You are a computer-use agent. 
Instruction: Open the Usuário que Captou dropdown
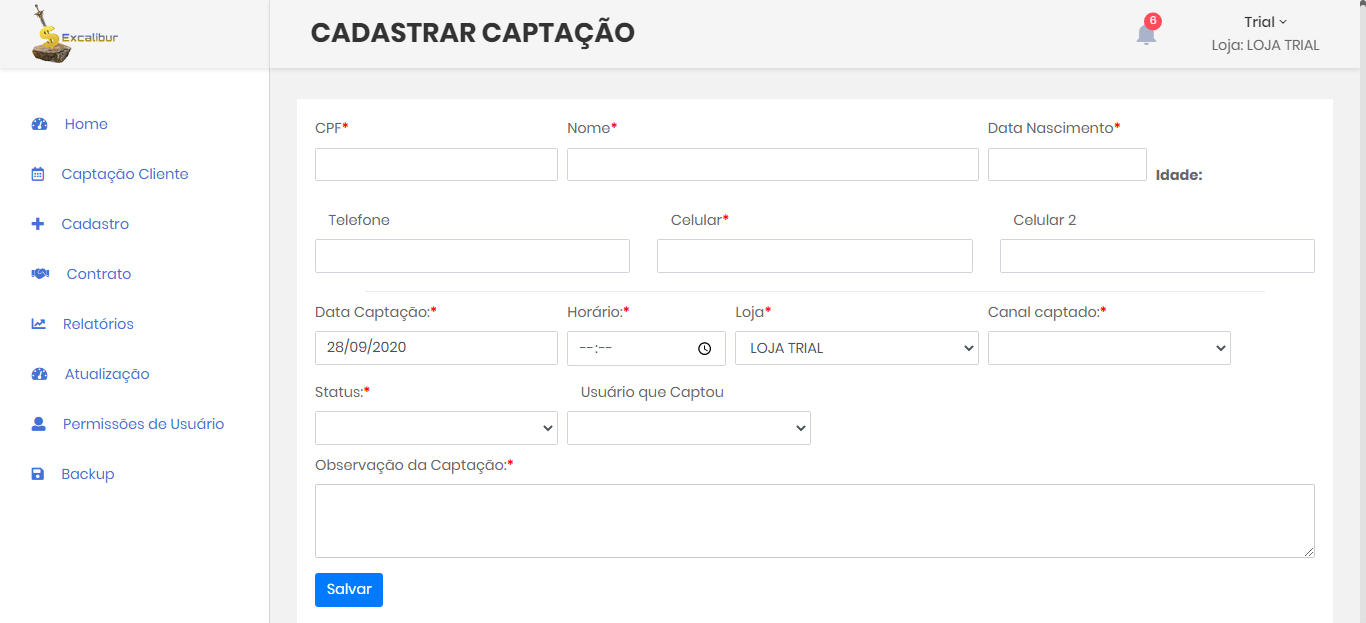tap(688, 428)
